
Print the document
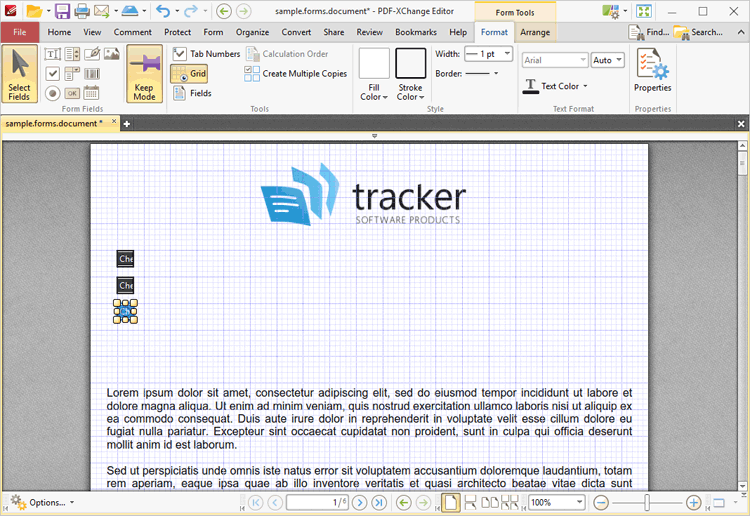tap(82, 11)
